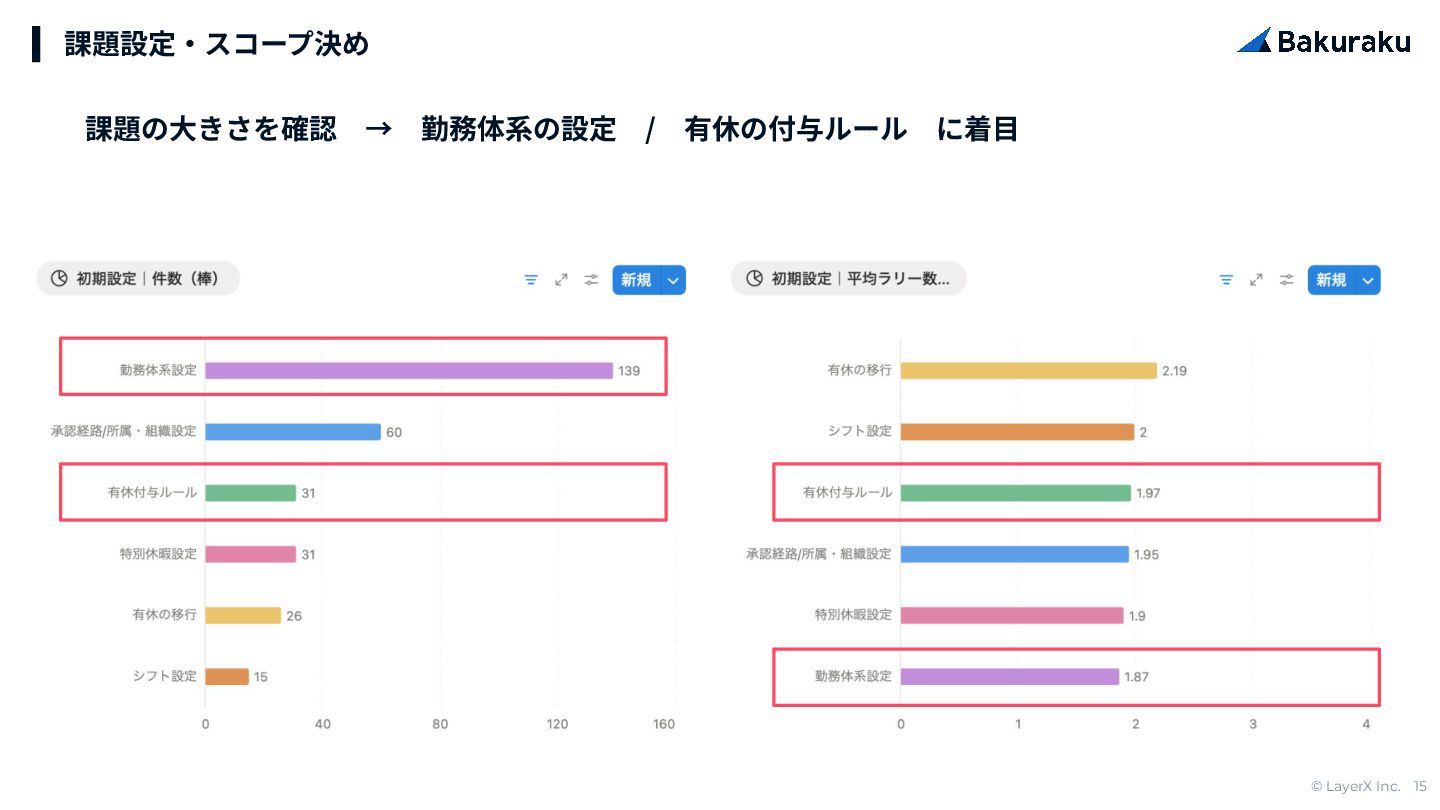Click the green 有休付与ルール bar showing 1.97
Screen dimensions: 1440x810
[x=1015, y=493]
